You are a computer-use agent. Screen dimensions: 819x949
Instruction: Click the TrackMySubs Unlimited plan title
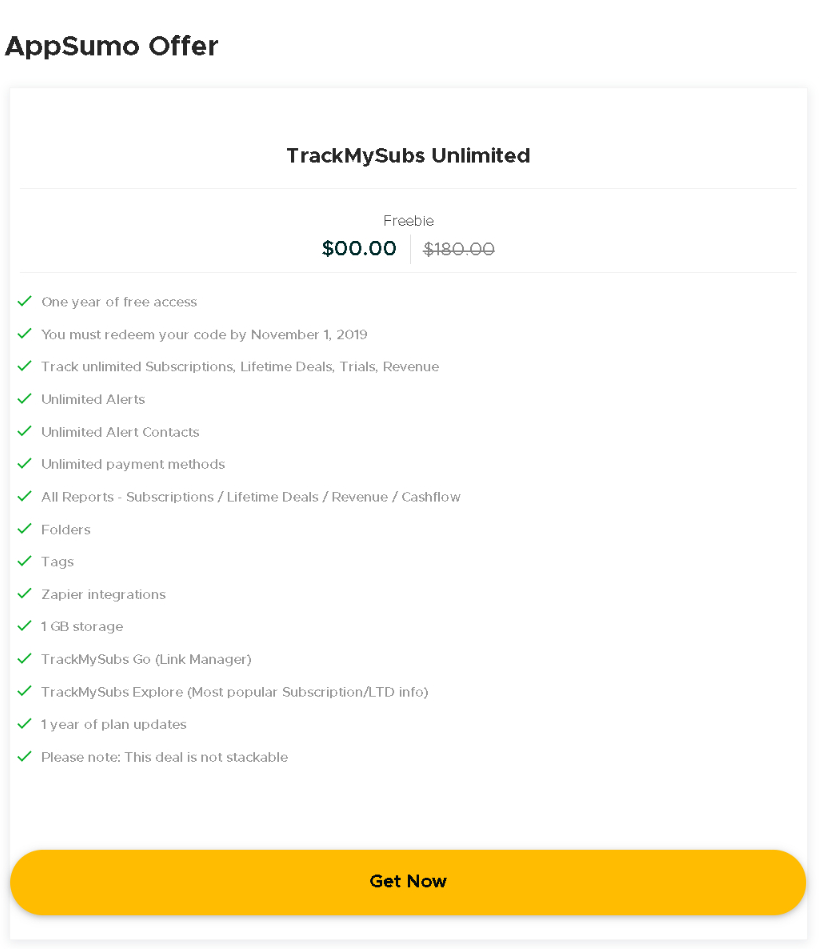tap(408, 156)
